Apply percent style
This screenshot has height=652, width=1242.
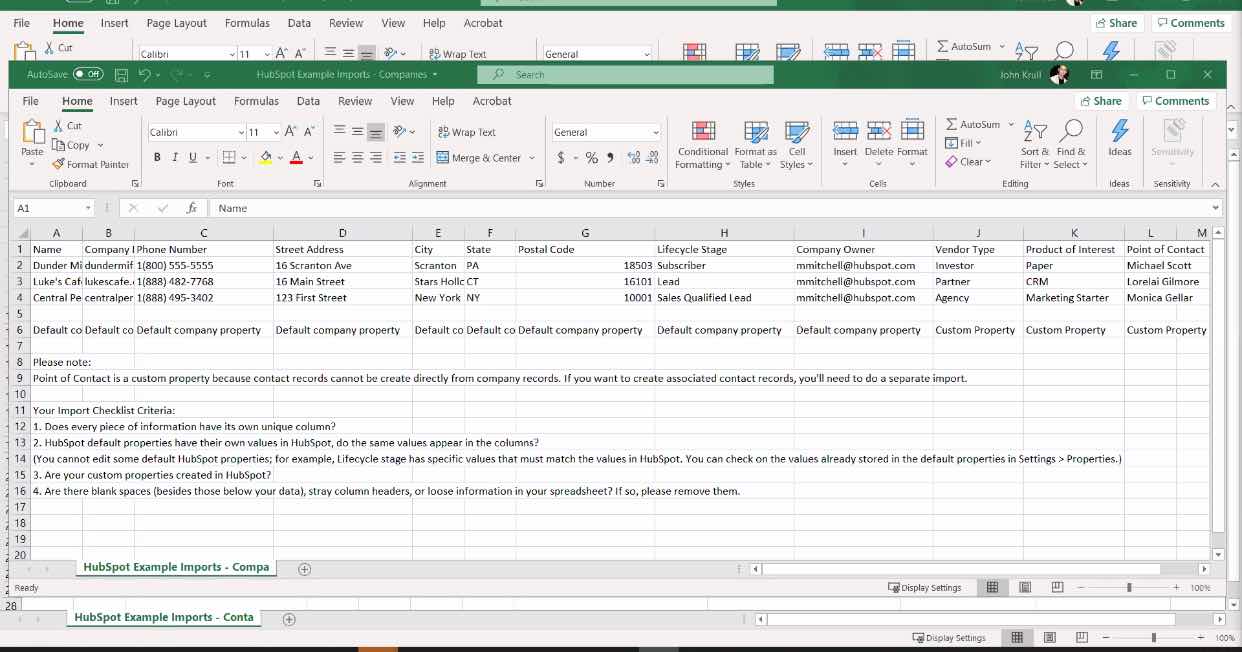592,158
